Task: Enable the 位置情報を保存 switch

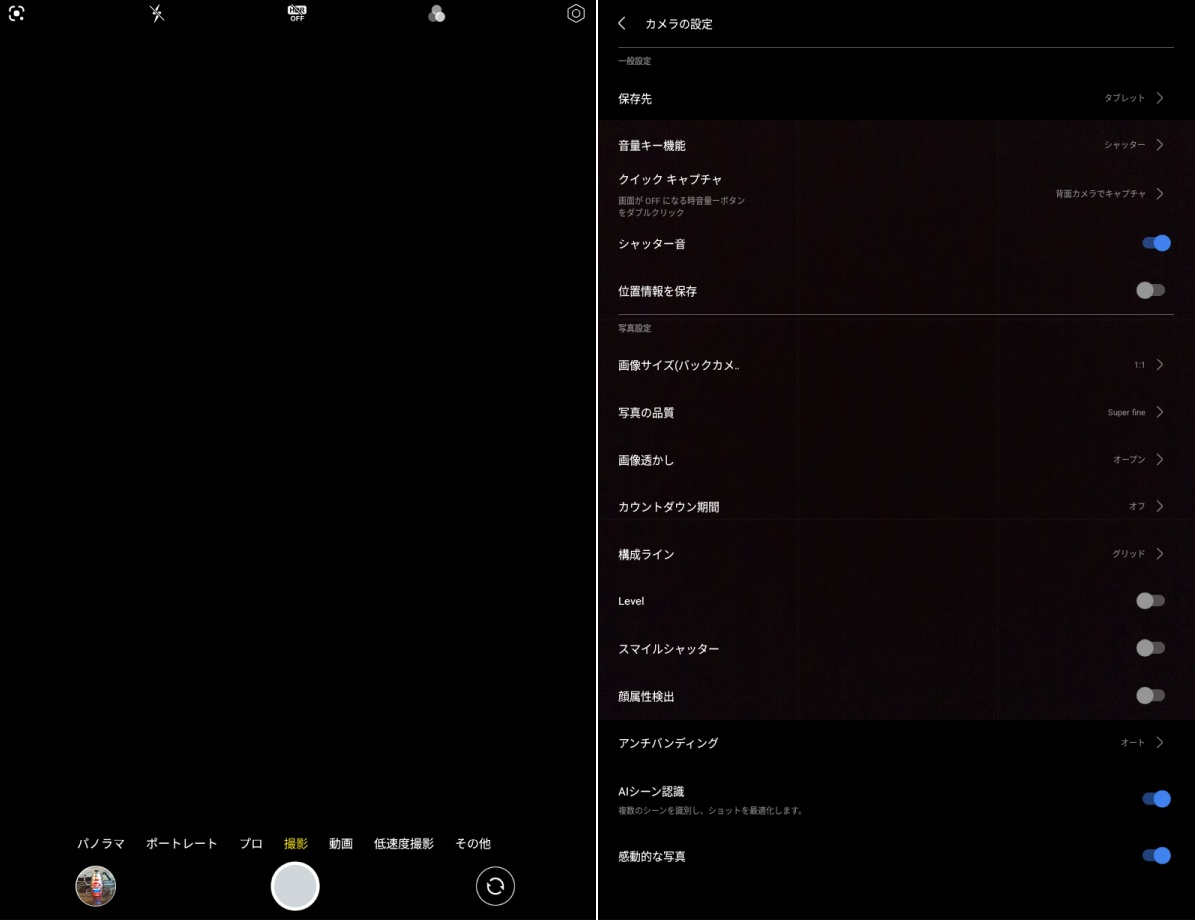Action: [x=1150, y=291]
